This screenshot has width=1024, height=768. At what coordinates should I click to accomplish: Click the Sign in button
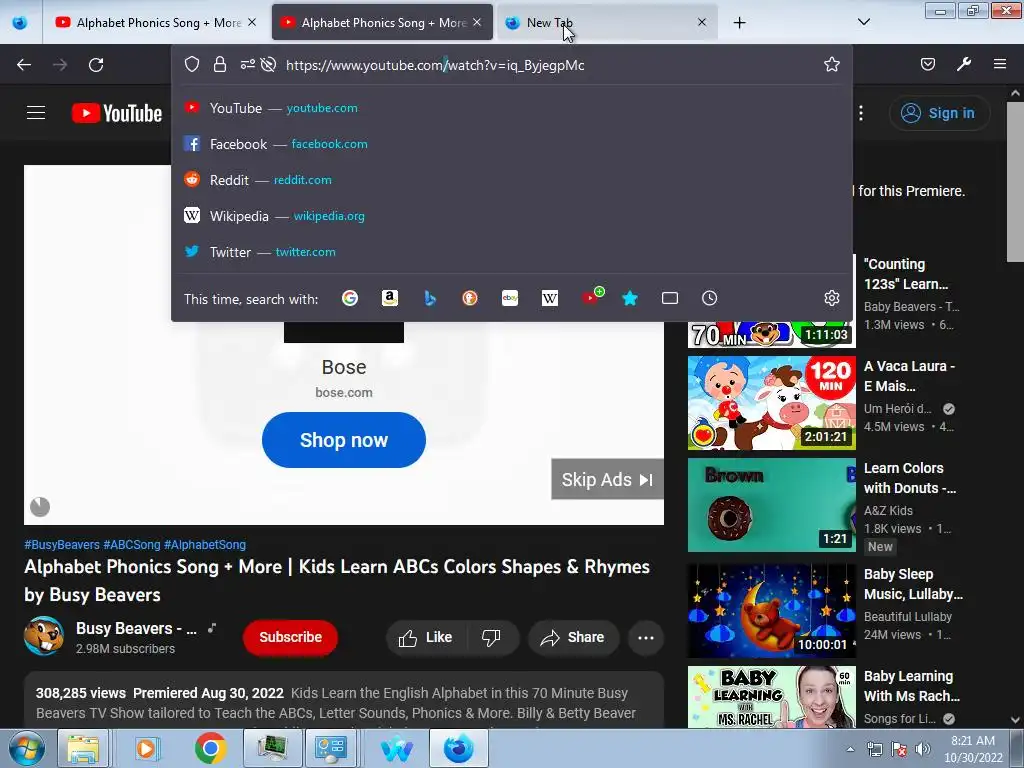point(938,113)
